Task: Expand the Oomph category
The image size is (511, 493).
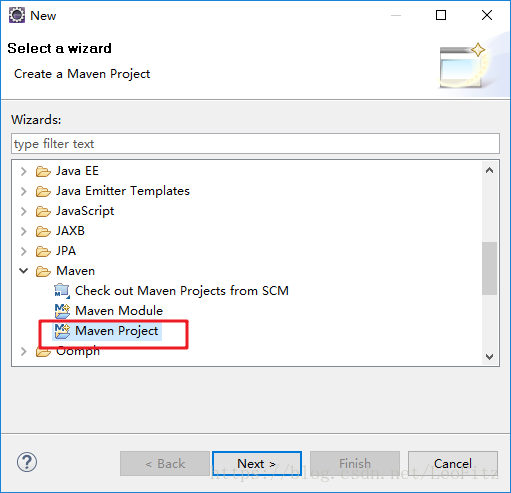Action: tap(23, 351)
